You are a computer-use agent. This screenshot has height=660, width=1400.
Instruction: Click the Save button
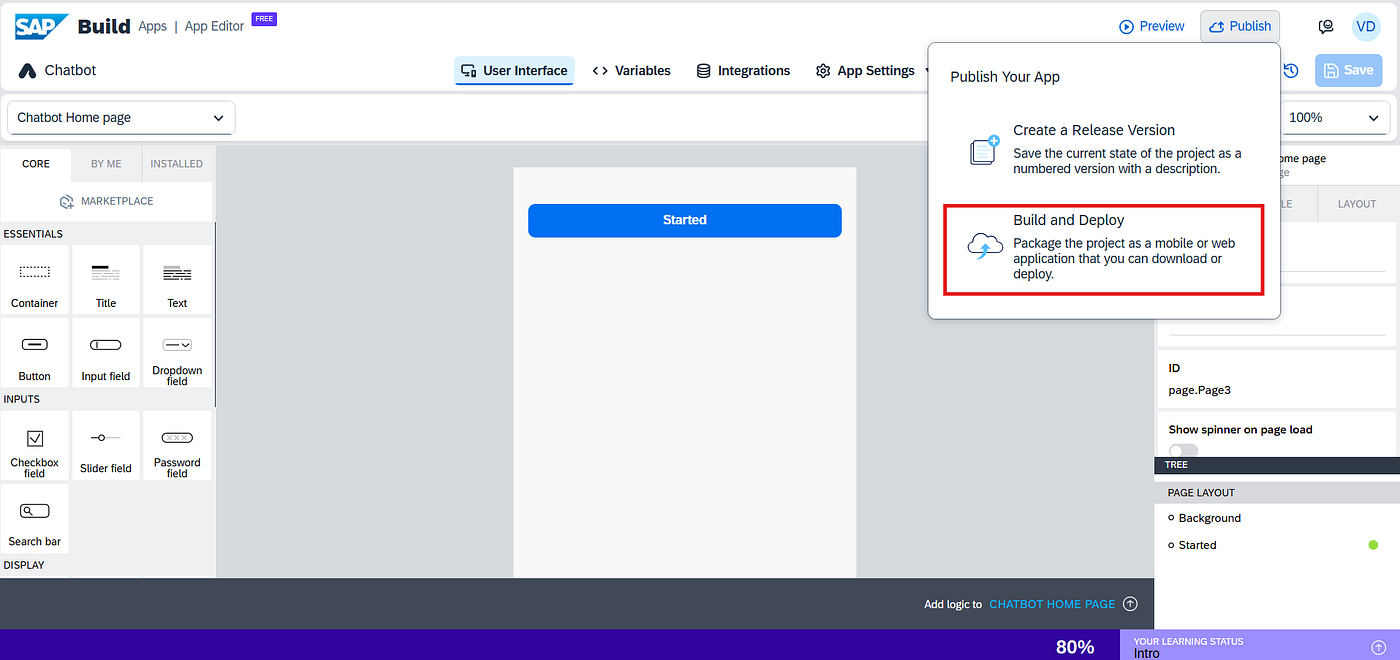(x=1348, y=70)
